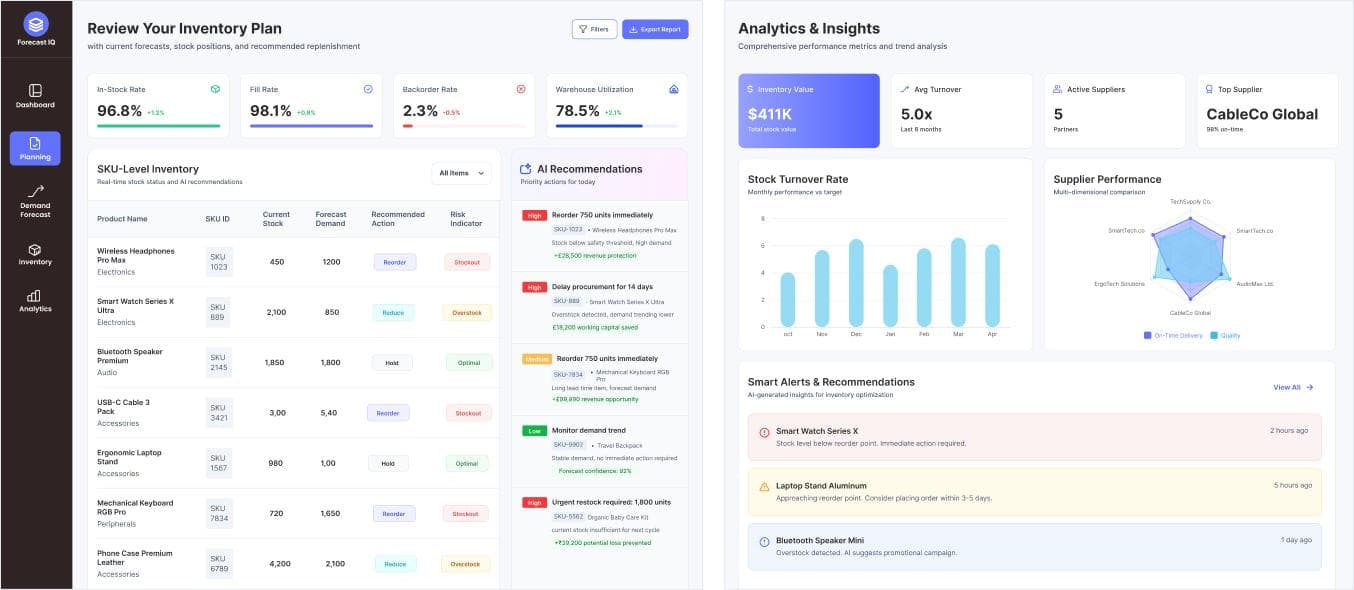Click the SKU 6789 cell in the table
This screenshot has width=1354, height=590.
point(219,564)
